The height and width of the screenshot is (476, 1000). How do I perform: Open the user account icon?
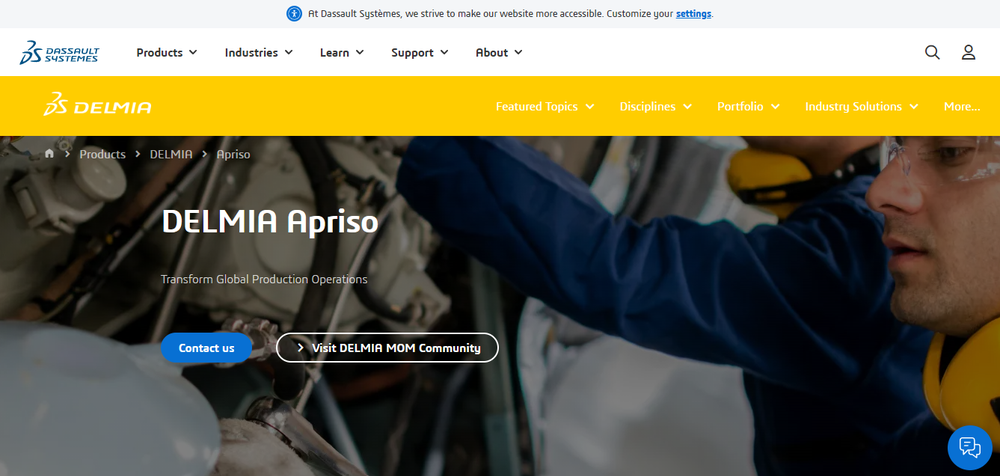tap(968, 52)
